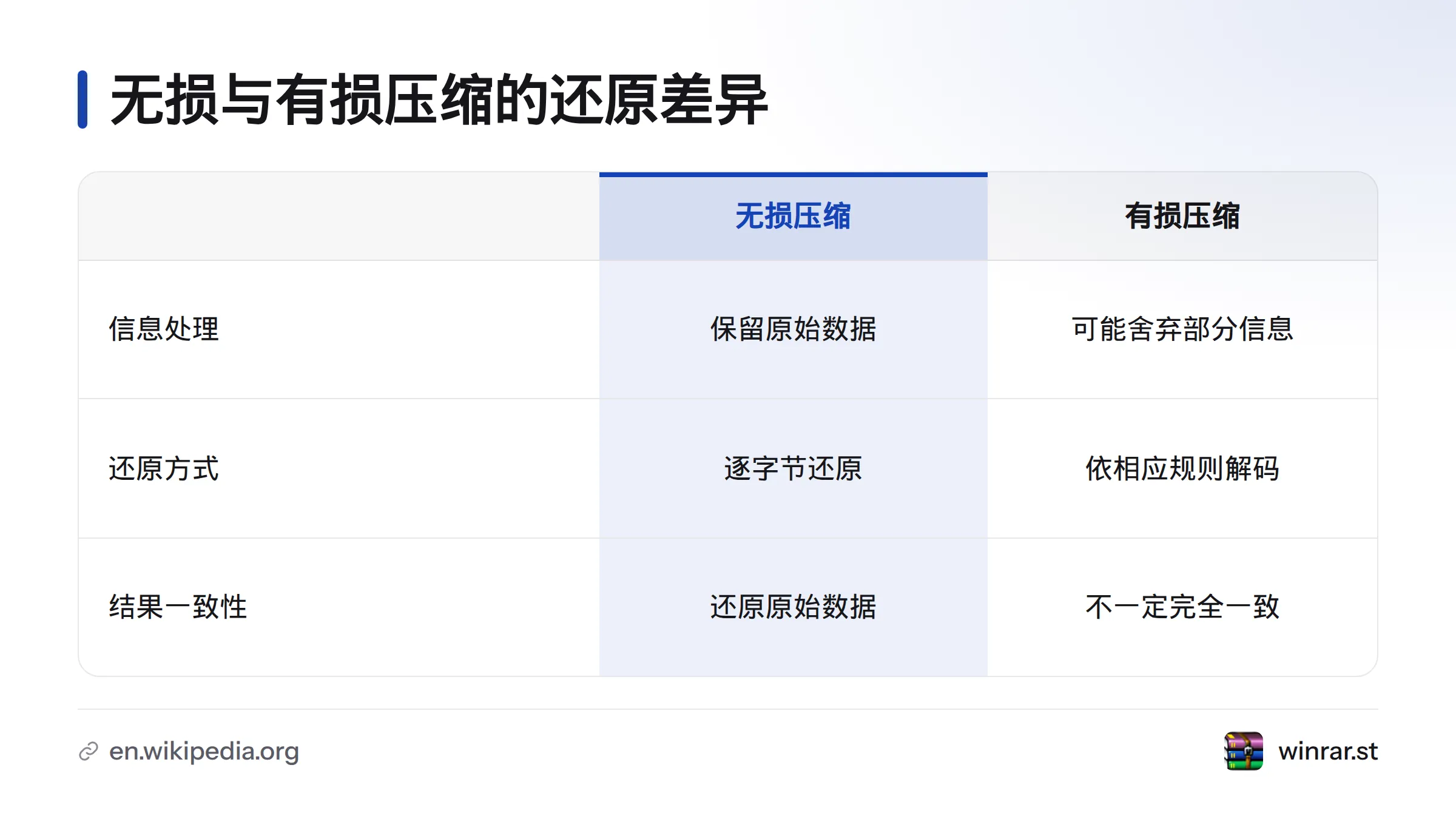The image size is (1456, 819).
Task: Select the 有损压缩 column header
Action: tap(1182, 216)
